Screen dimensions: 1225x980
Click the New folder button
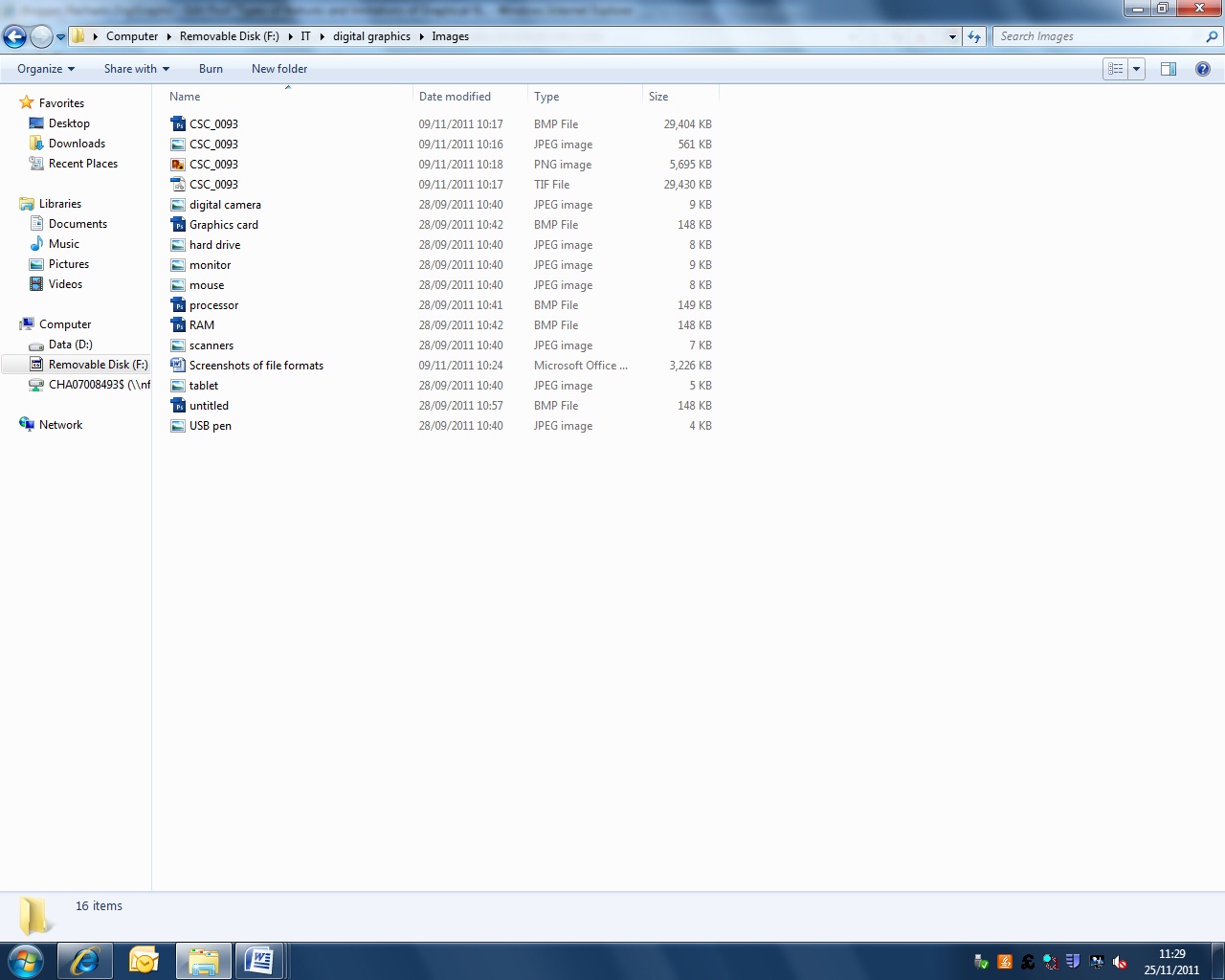(x=279, y=69)
